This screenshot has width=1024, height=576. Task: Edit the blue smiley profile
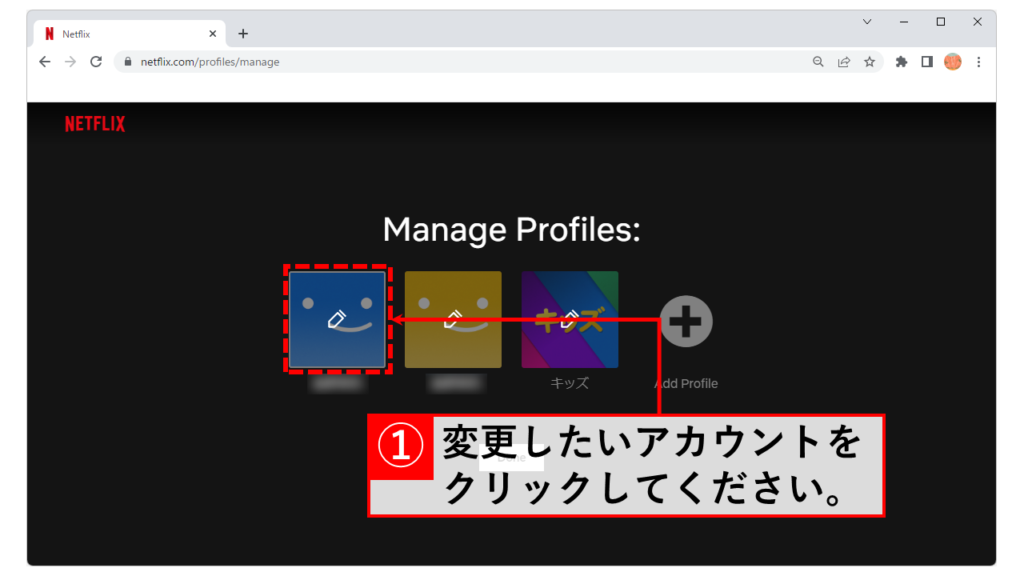[337, 319]
